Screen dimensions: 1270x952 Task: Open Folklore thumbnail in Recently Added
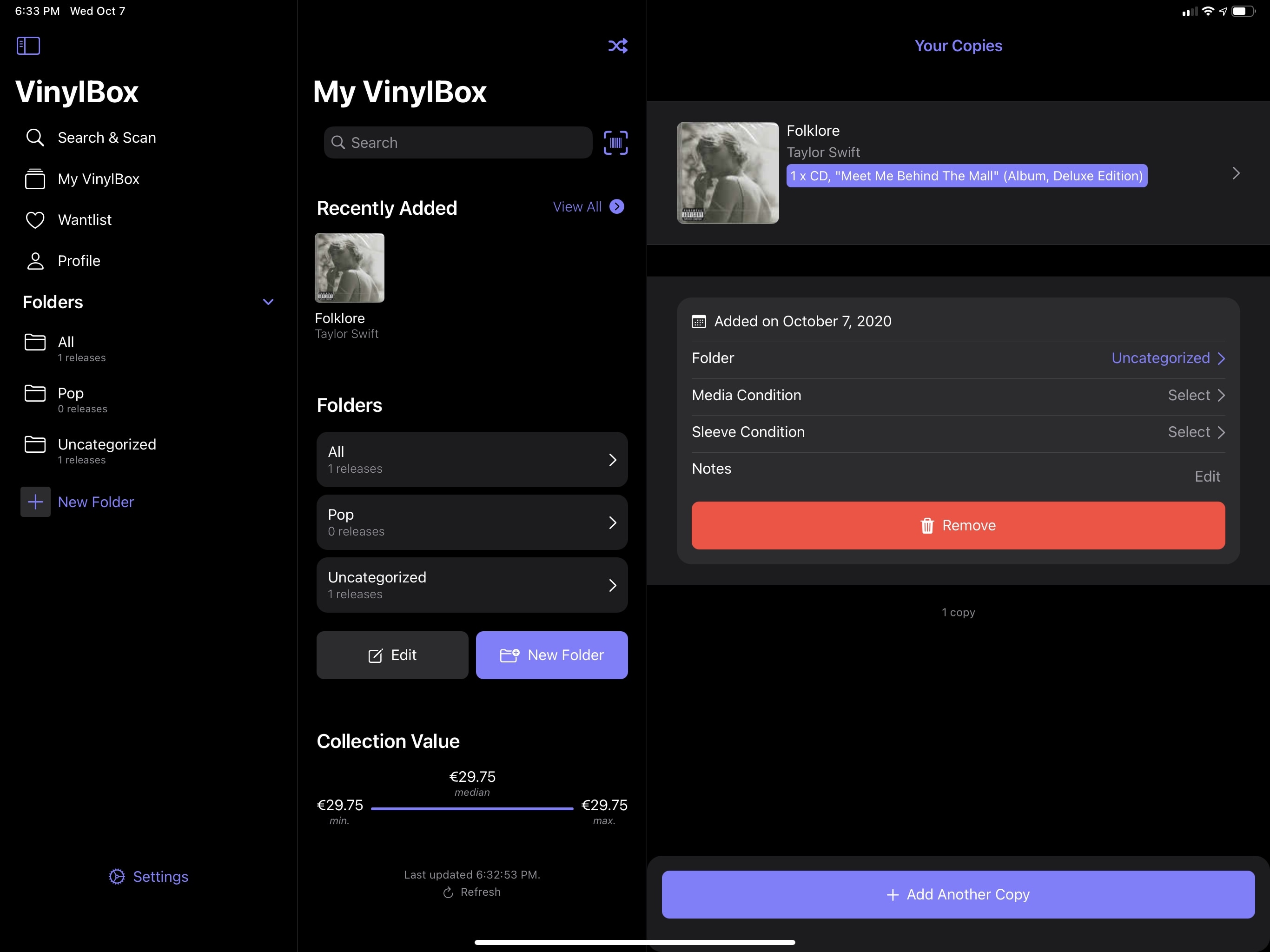tap(350, 268)
